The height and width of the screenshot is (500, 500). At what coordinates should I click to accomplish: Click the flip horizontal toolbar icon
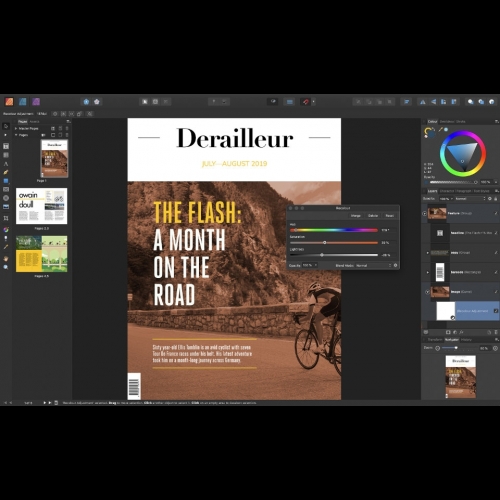[423, 102]
